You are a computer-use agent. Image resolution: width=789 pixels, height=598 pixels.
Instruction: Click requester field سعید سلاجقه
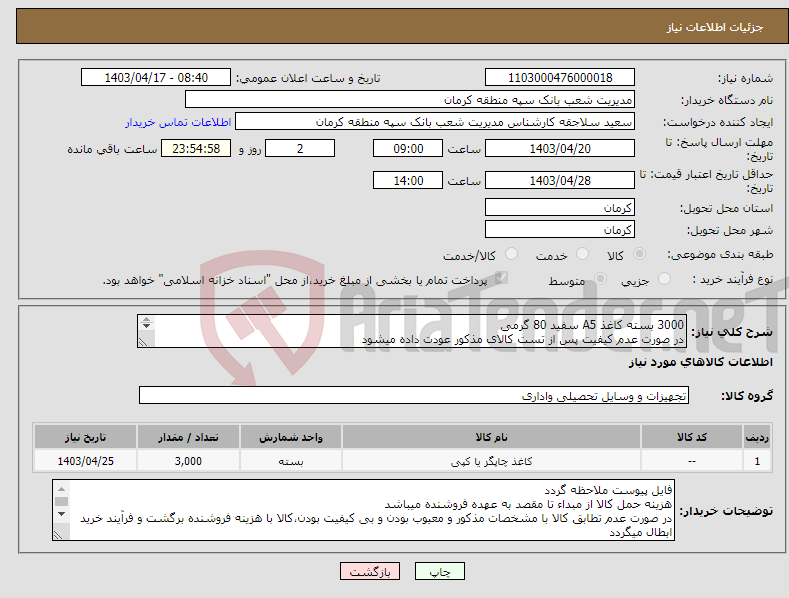click(x=435, y=121)
